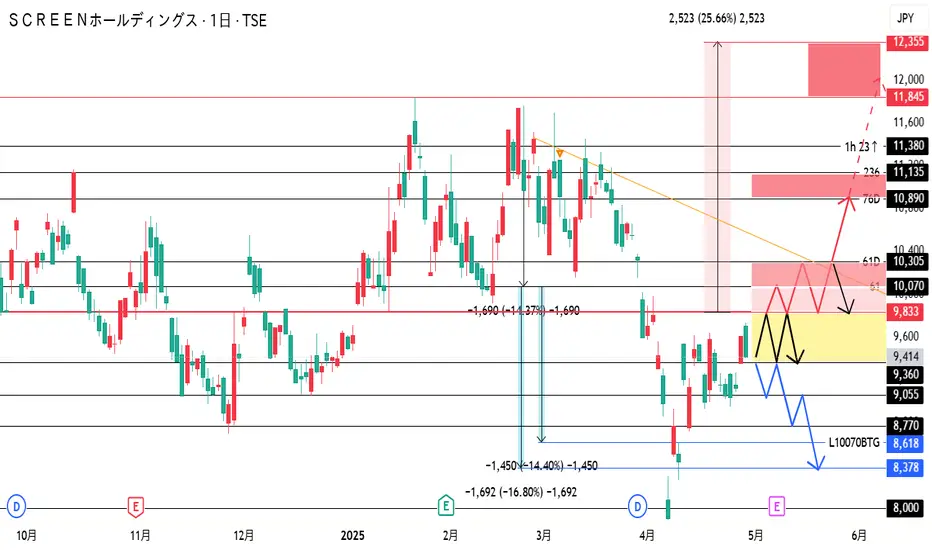Click the 12,355 red price label
This screenshot has height=550, width=932.
pyautogui.click(x=908, y=42)
